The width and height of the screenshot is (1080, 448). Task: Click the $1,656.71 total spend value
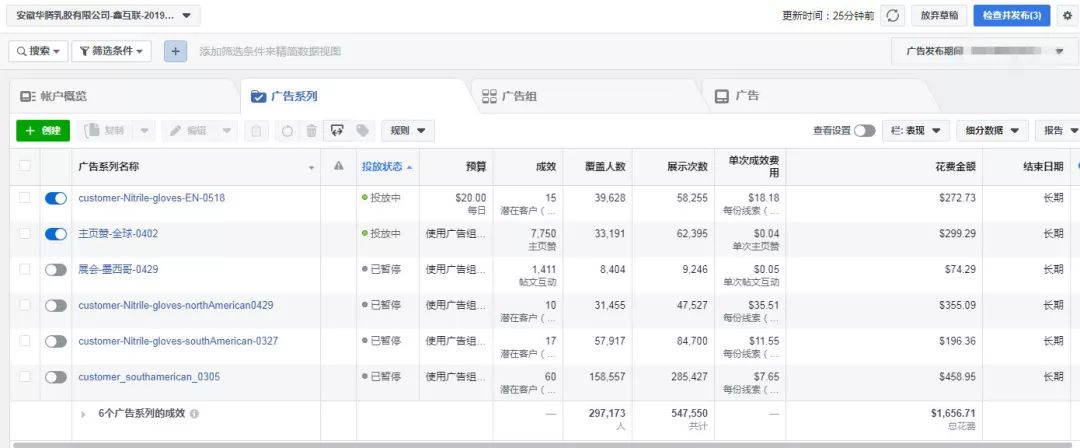pyautogui.click(x=953, y=413)
